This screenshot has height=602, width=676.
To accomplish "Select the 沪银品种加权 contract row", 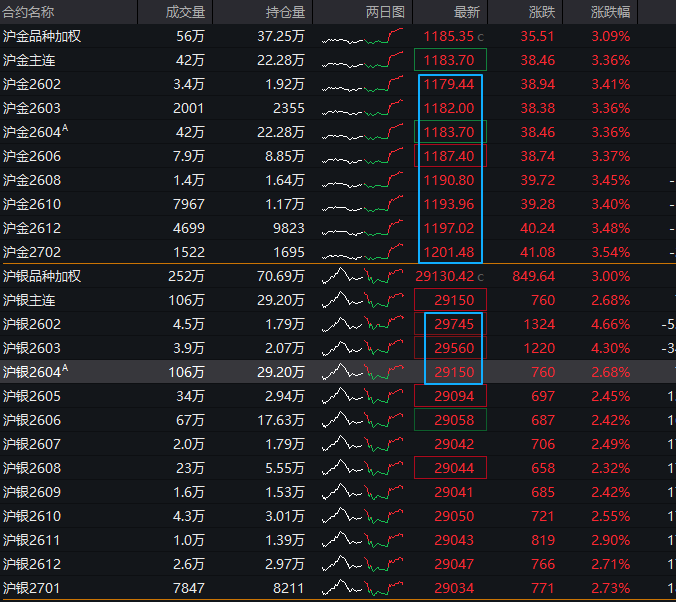I will pyautogui.click(x=42, y=276).
